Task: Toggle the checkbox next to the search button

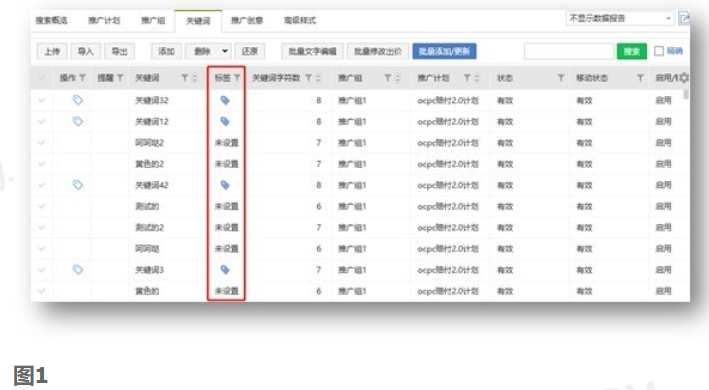Action: [659, 51]
